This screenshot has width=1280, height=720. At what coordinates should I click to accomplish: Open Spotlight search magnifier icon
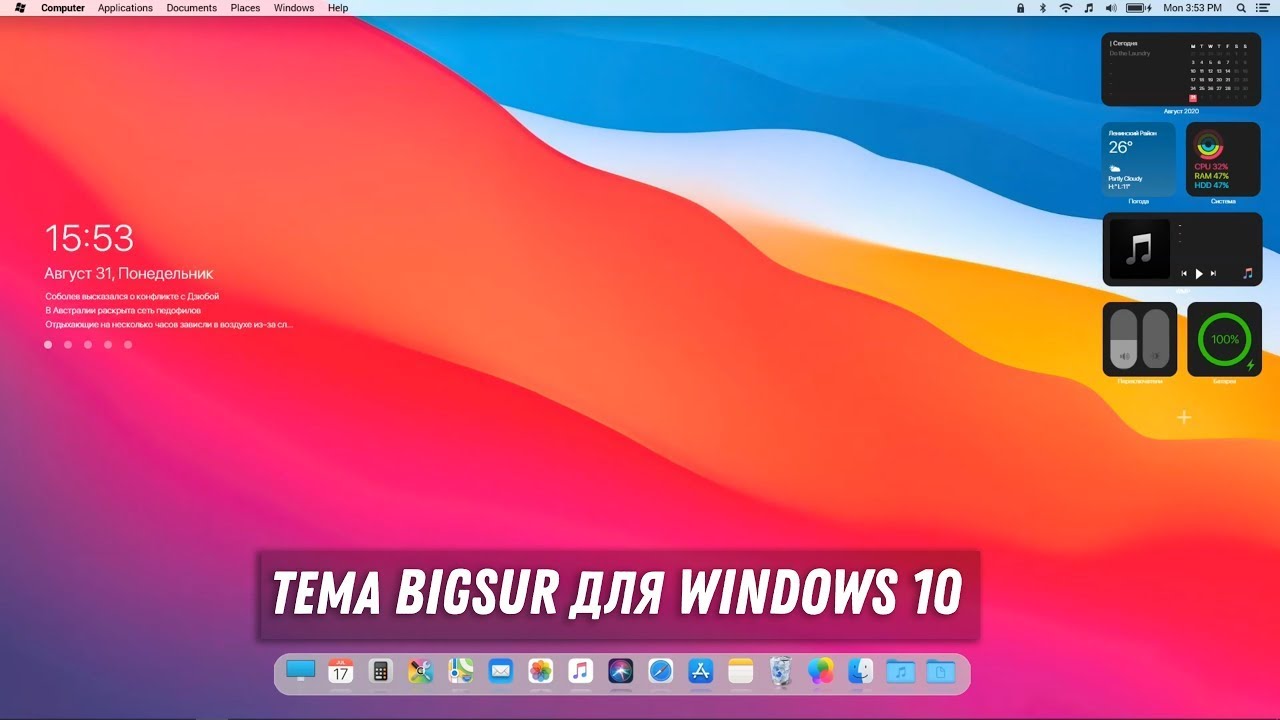click(x=1241, y=8)
